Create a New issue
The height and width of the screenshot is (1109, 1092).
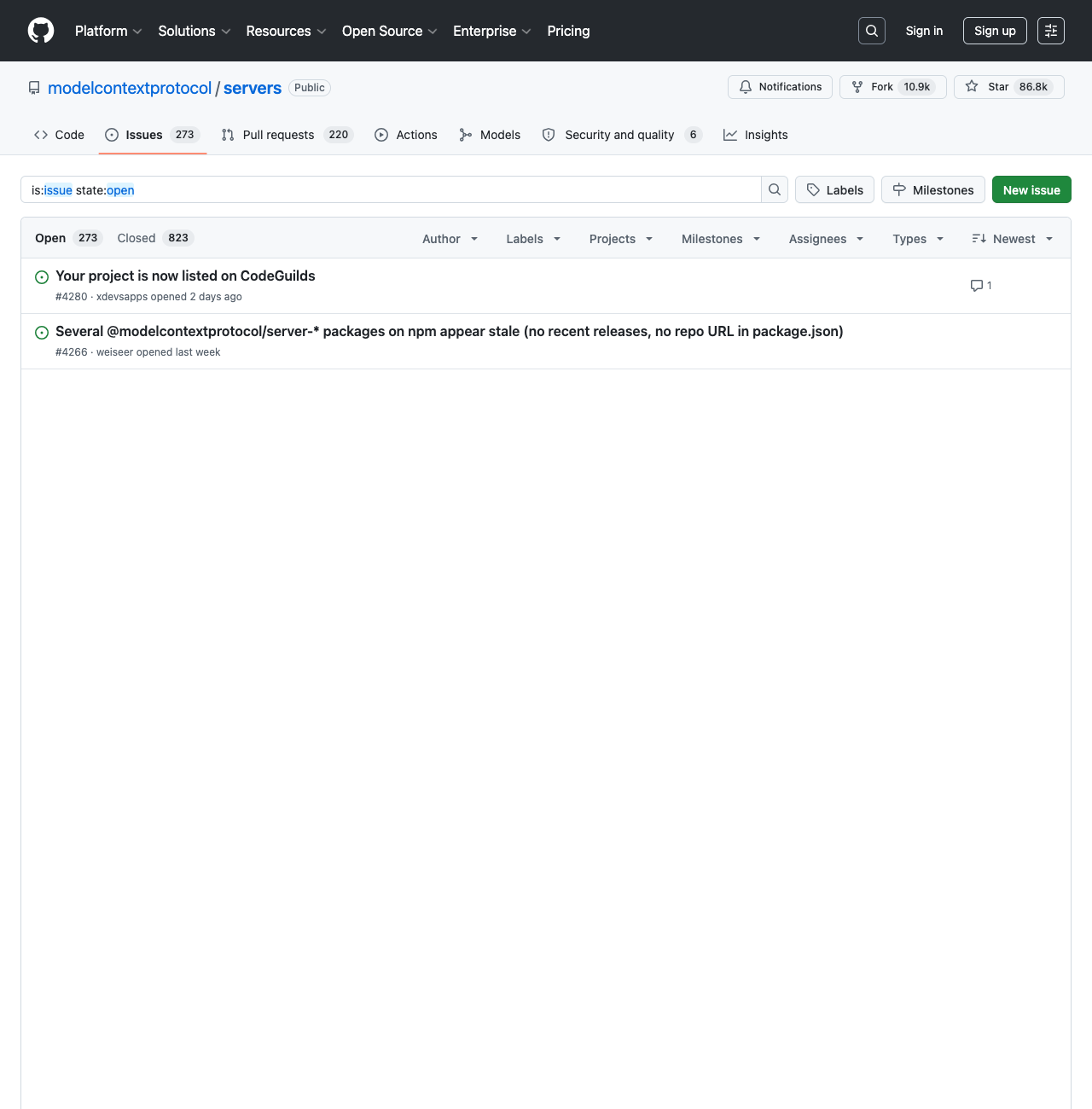(1031, 189)
